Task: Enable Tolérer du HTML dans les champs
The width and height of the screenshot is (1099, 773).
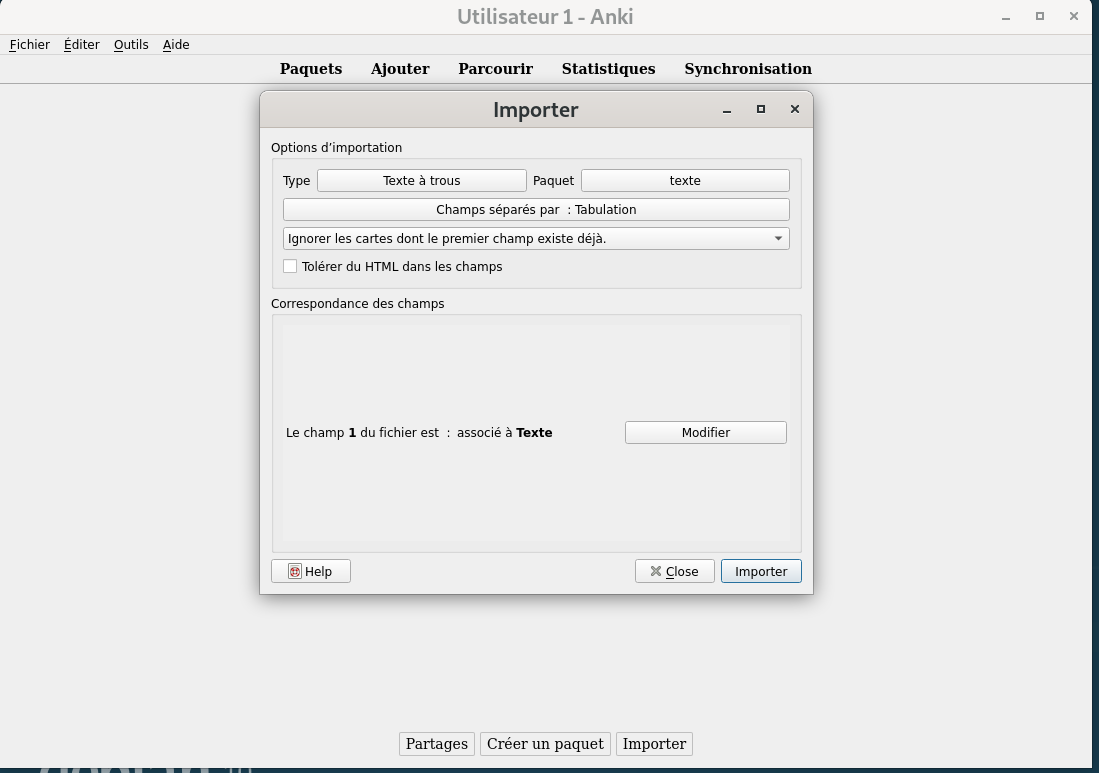Action: point(290,266)
